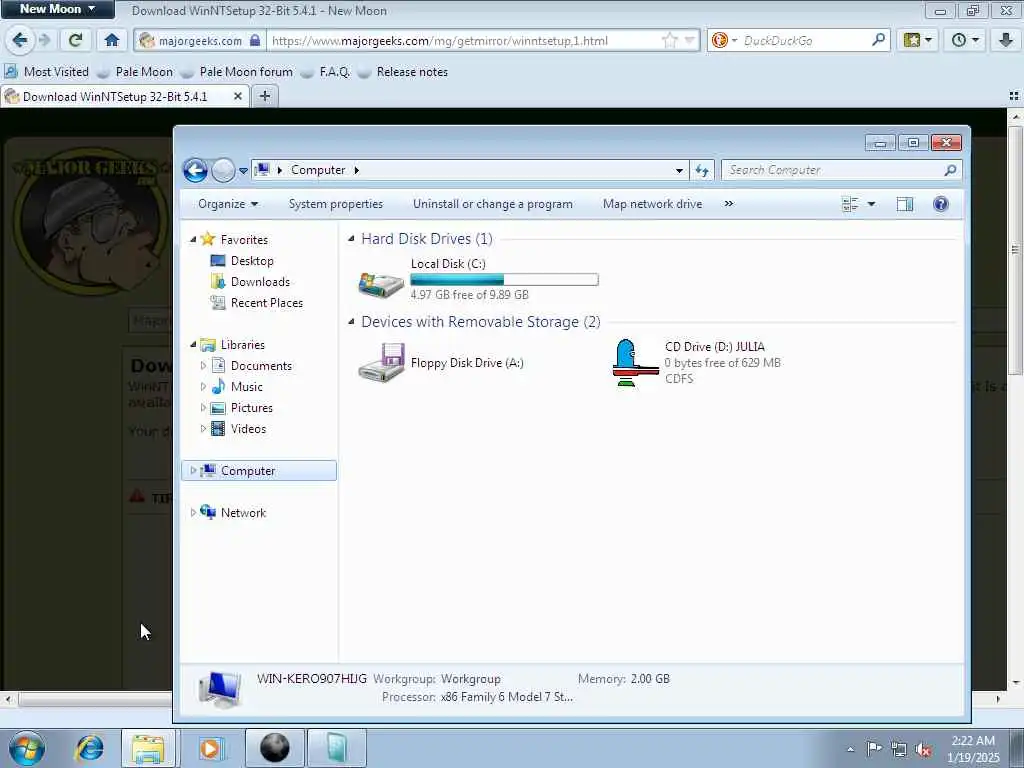Collapse Devices with Removable Storage group
The image size is (1024, 768).
[351, 322]
